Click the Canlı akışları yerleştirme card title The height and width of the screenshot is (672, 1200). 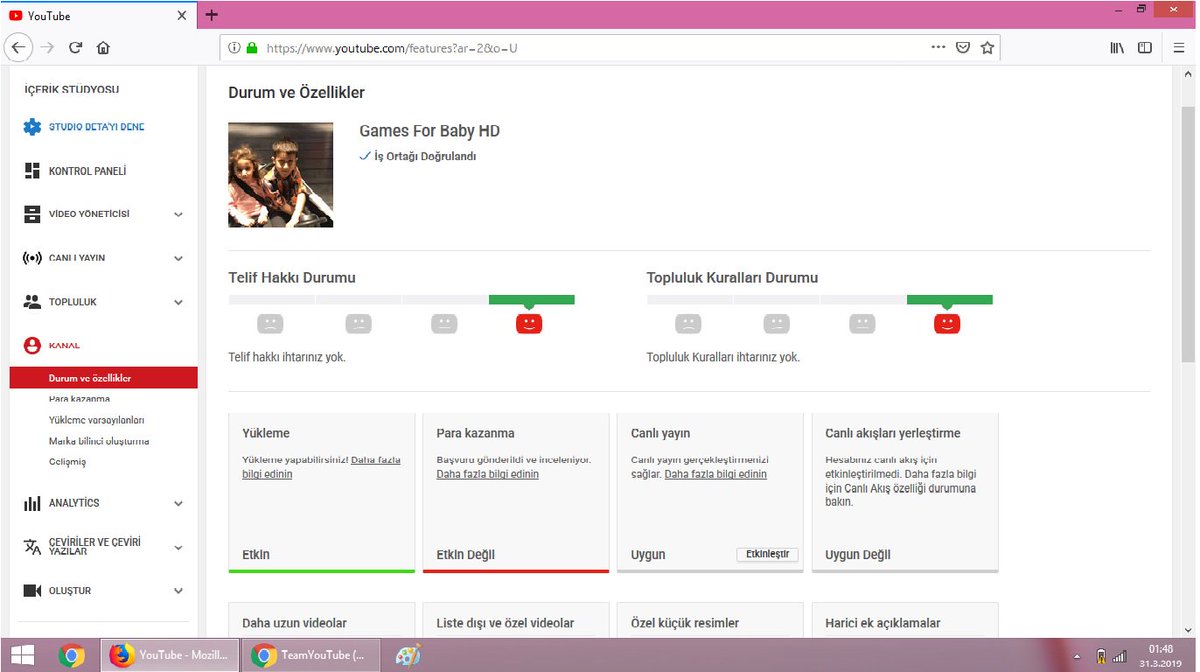tap(892, 433)
